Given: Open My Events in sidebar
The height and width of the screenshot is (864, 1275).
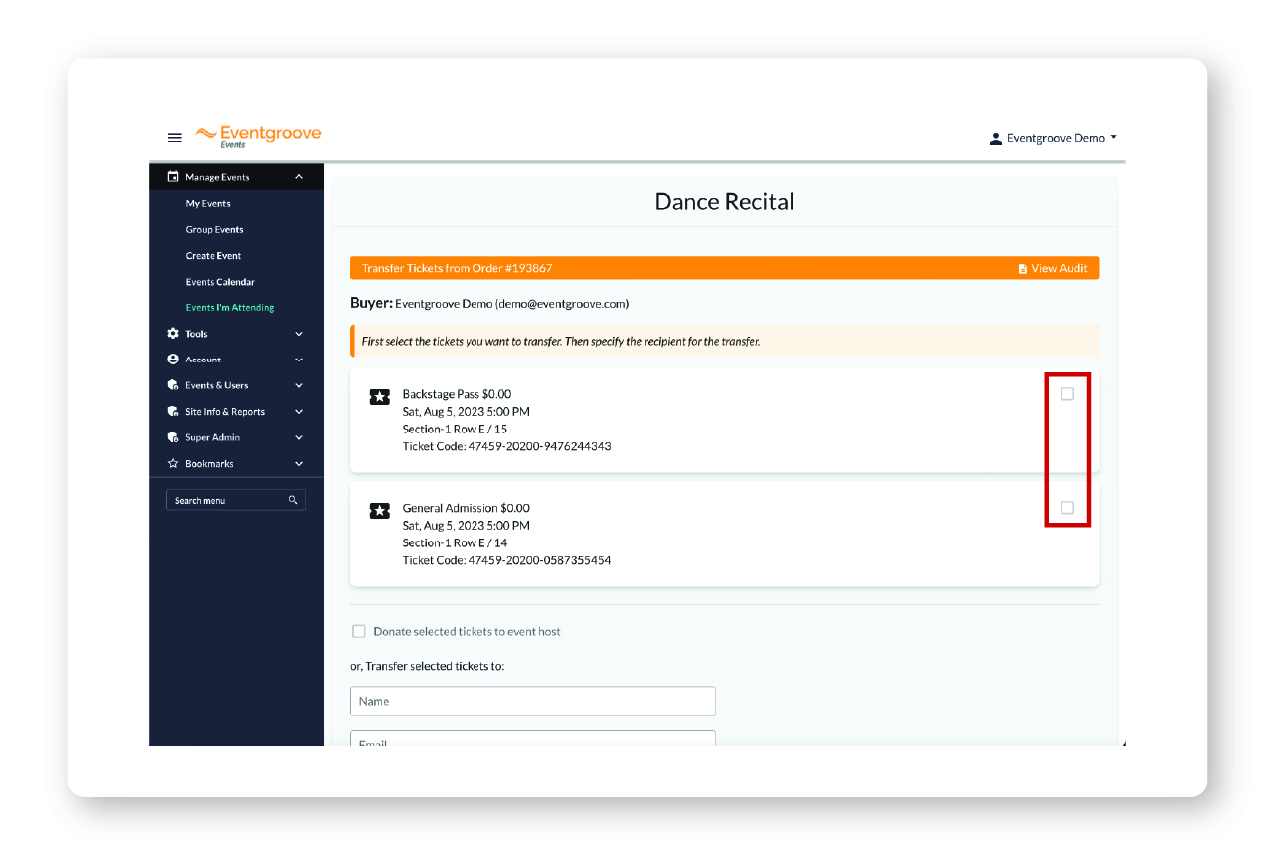Looking at the screenshot, I should pos(208,204).
